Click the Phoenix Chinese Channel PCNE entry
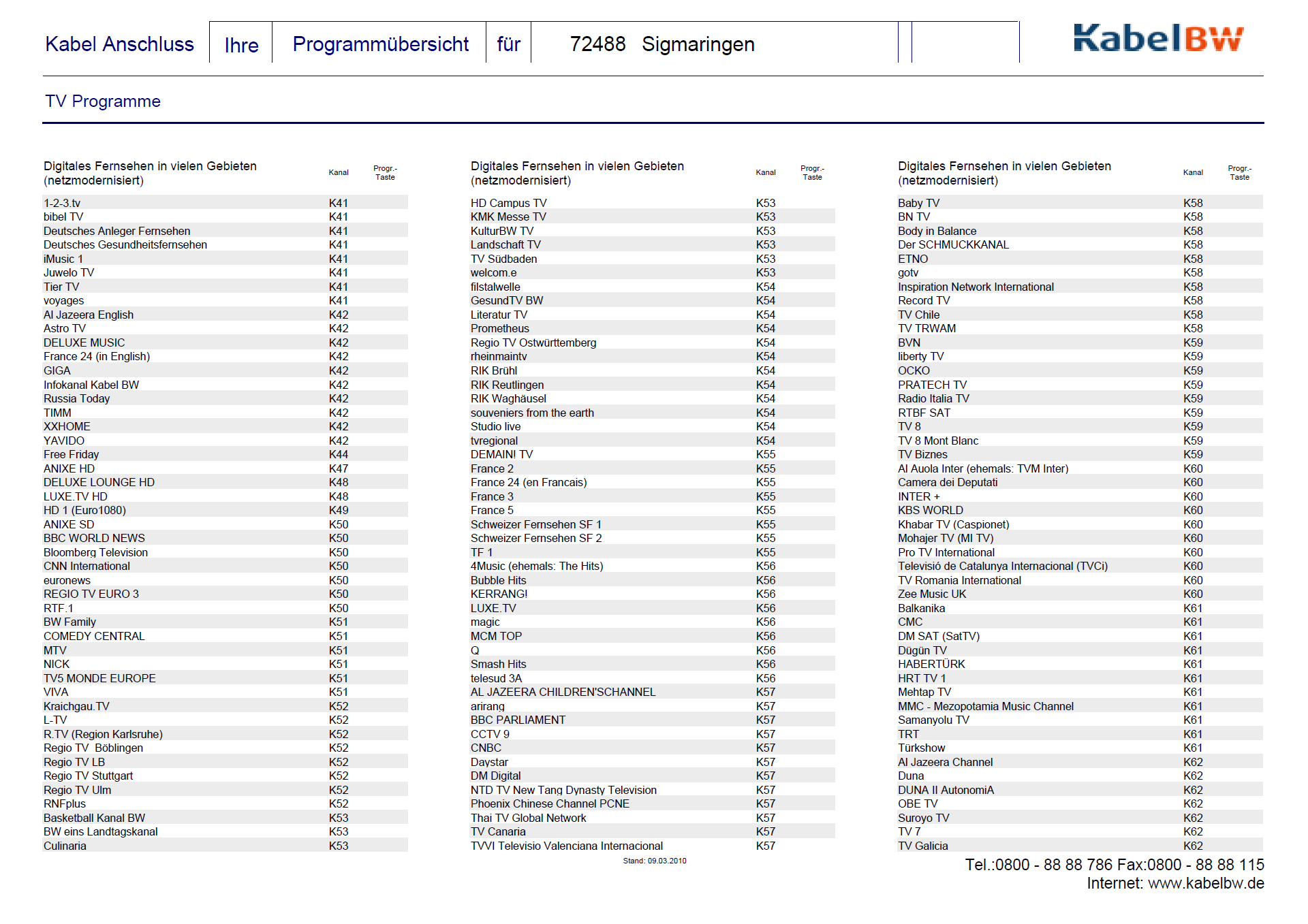 (x=550, y=803)
